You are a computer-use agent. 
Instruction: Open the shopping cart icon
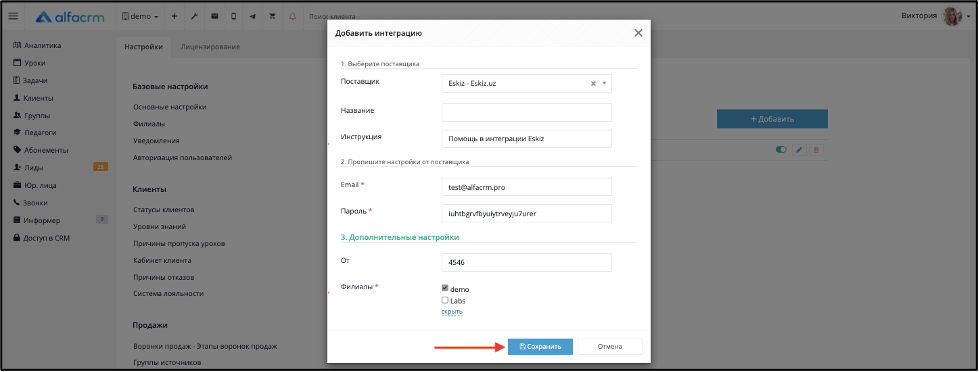272,16
